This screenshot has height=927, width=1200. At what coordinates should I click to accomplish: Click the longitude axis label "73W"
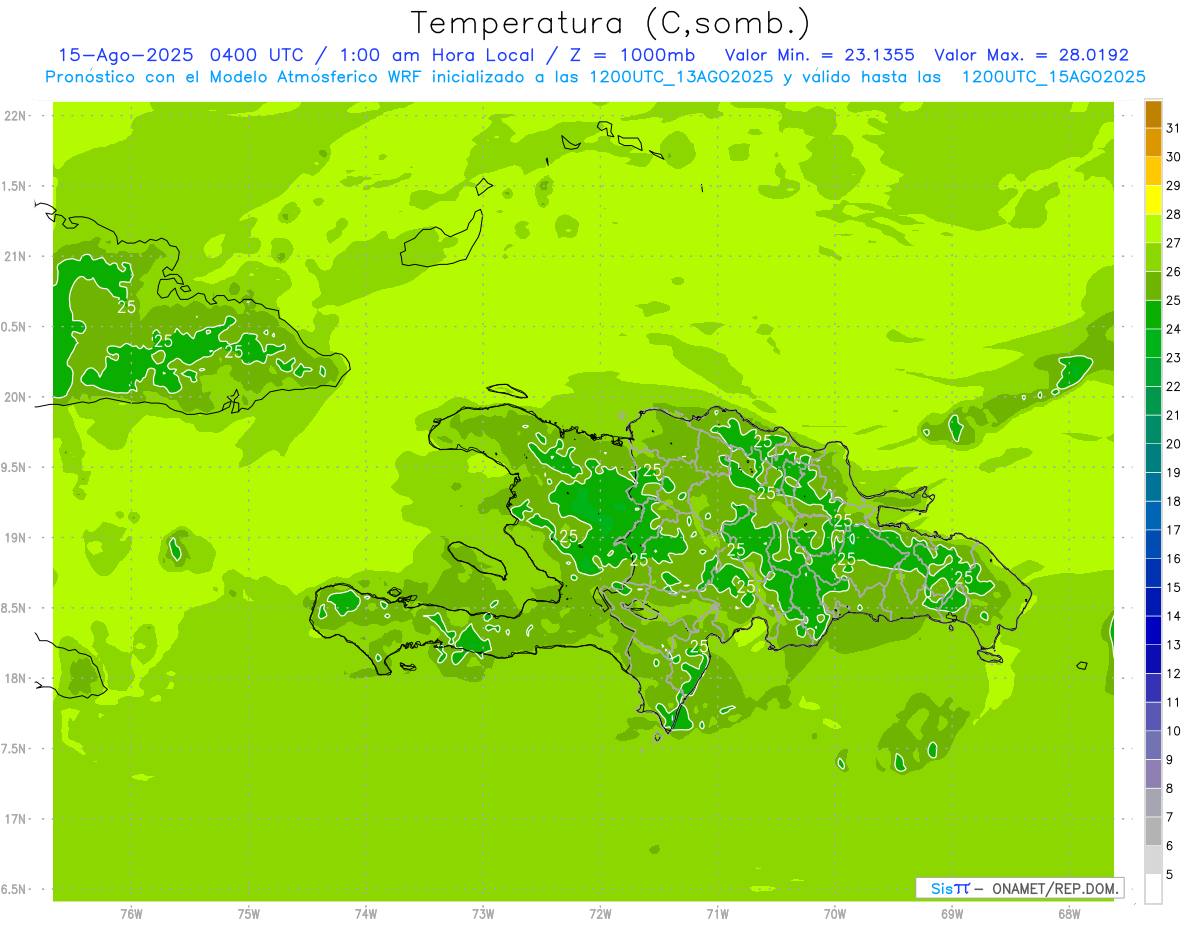tap(483, 914)
